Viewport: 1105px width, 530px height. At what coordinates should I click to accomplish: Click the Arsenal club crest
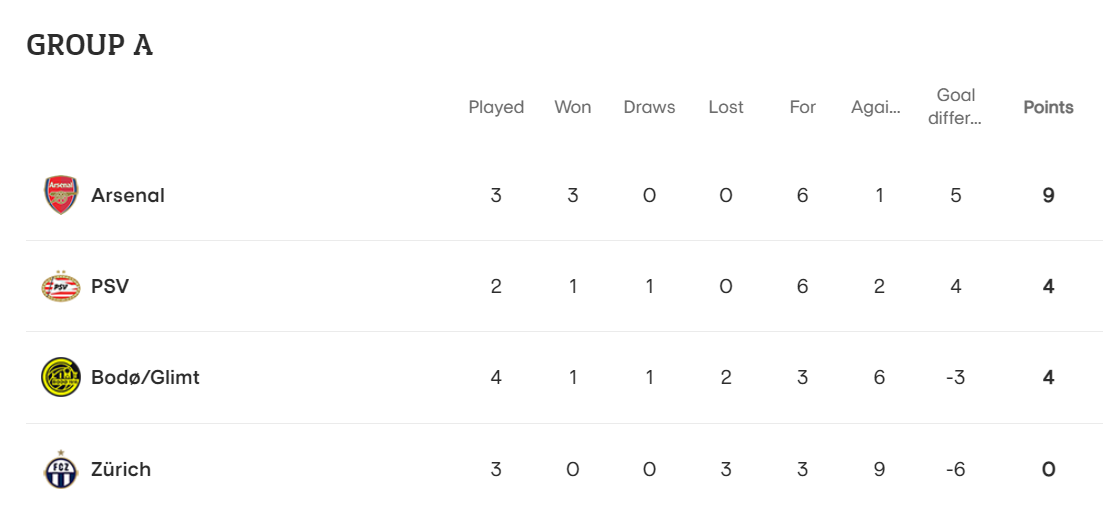[x=61, y=195]
